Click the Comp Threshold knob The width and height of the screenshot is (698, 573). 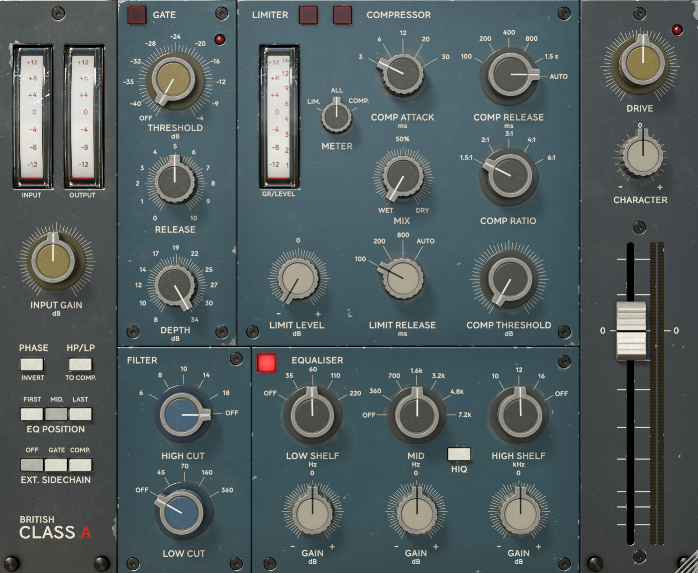click(x=510, y=280)
